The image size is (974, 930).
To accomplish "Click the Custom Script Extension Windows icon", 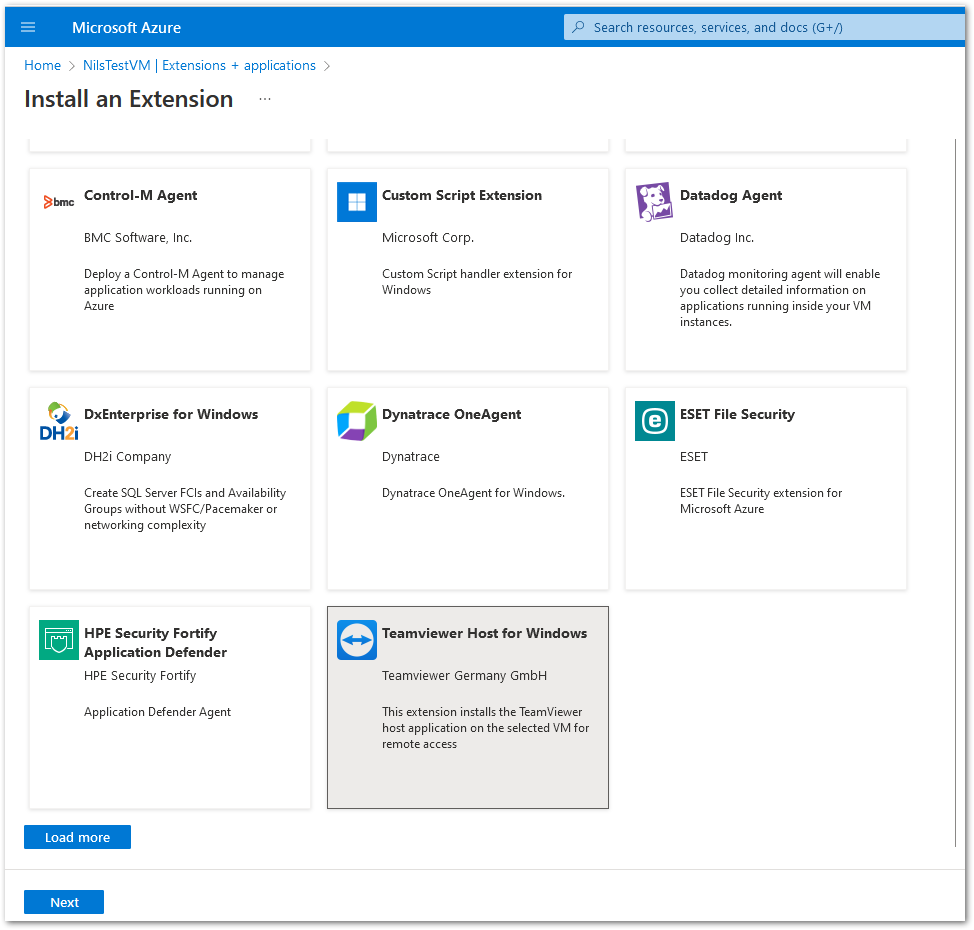I will [357, 202].
